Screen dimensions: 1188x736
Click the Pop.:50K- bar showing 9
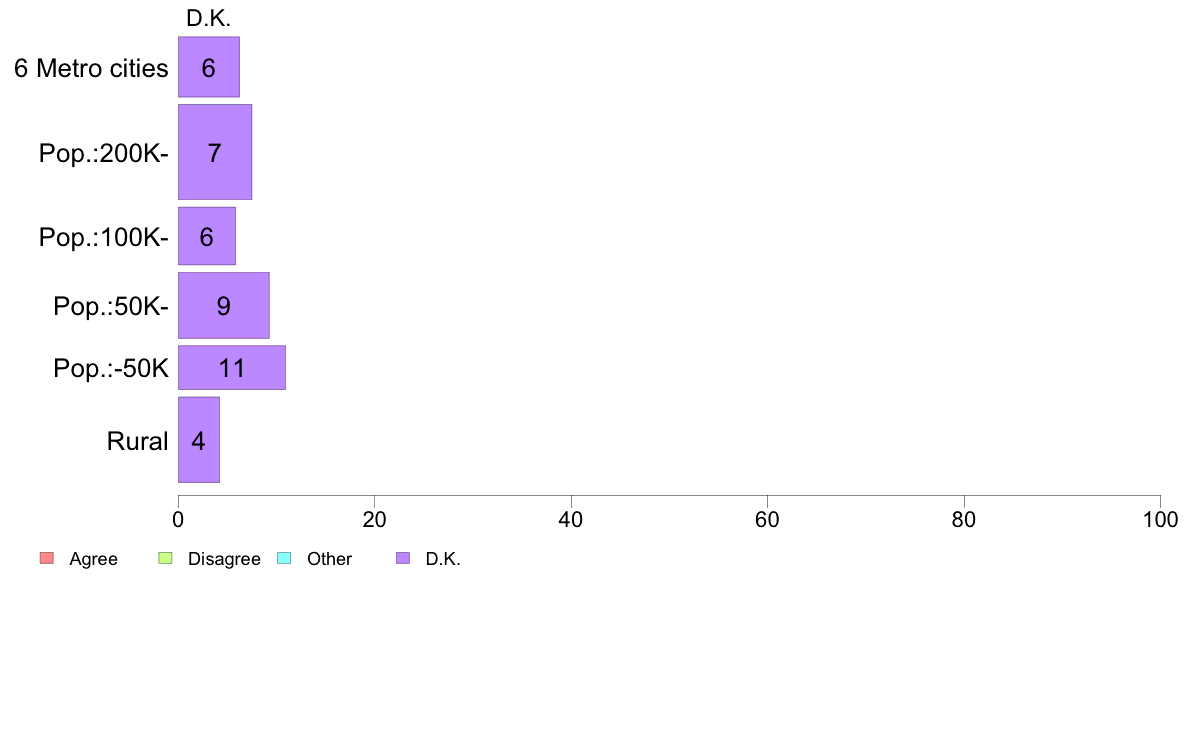pos(224,305)
